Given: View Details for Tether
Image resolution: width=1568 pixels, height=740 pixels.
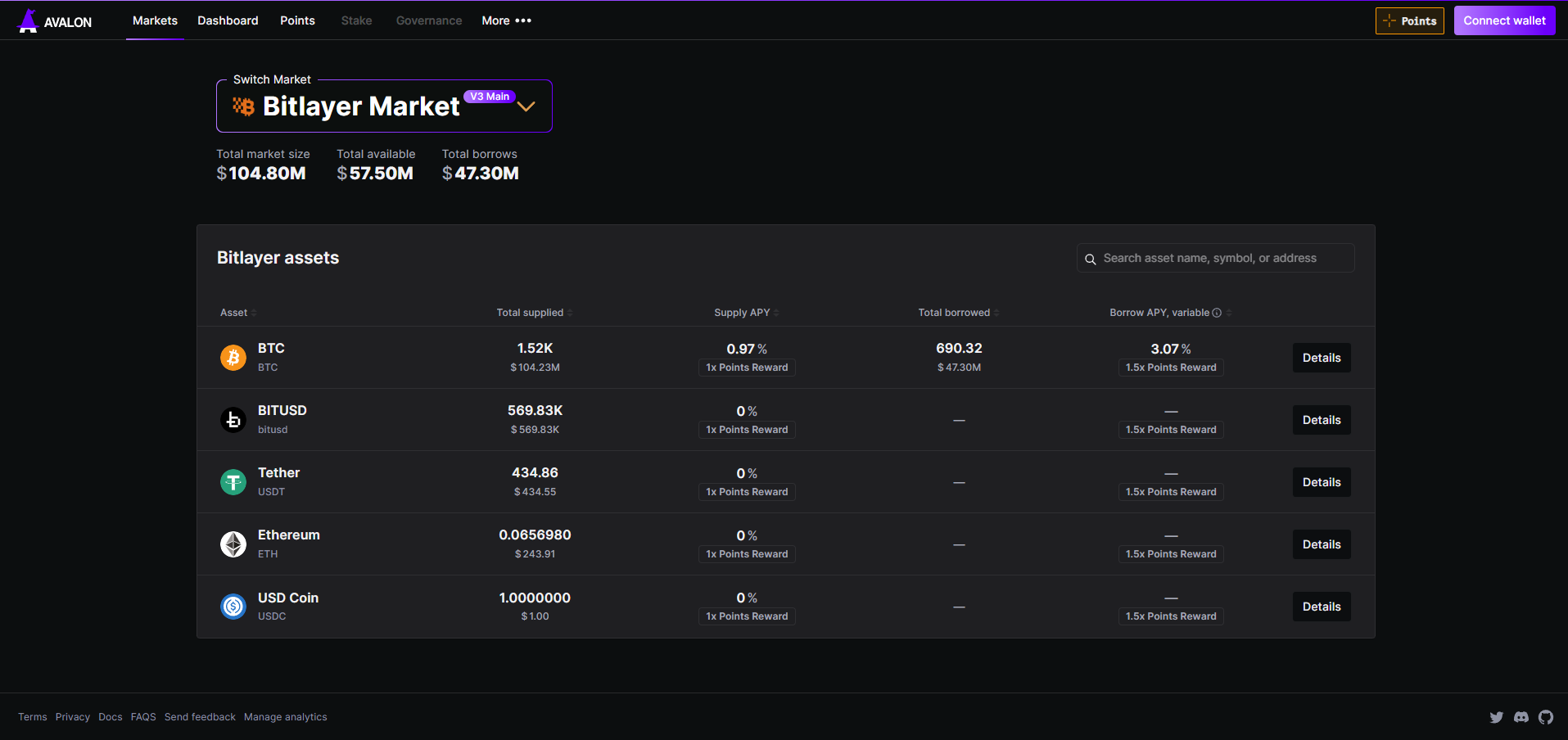Looking at the screenshot, I should tap(1322, 482).
